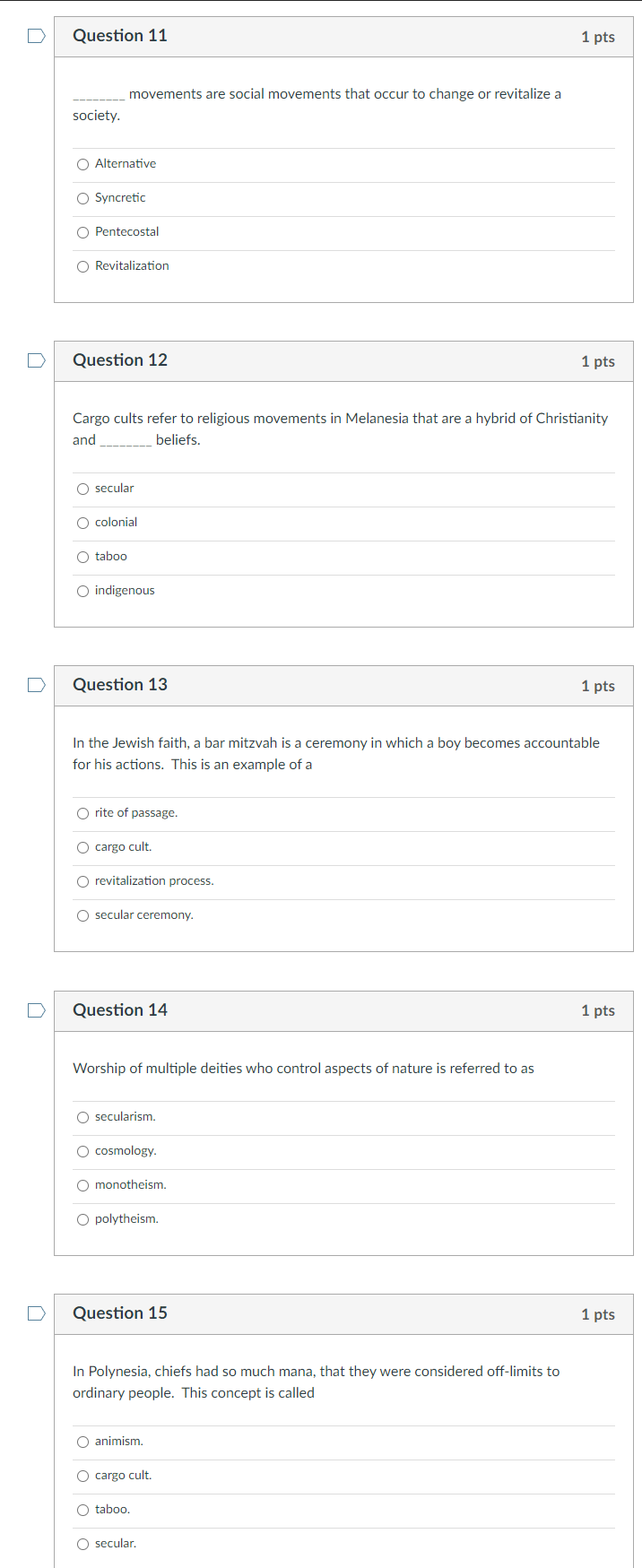
Task: Select "taboo" in Question 12
Action: [x=82, y=557]
